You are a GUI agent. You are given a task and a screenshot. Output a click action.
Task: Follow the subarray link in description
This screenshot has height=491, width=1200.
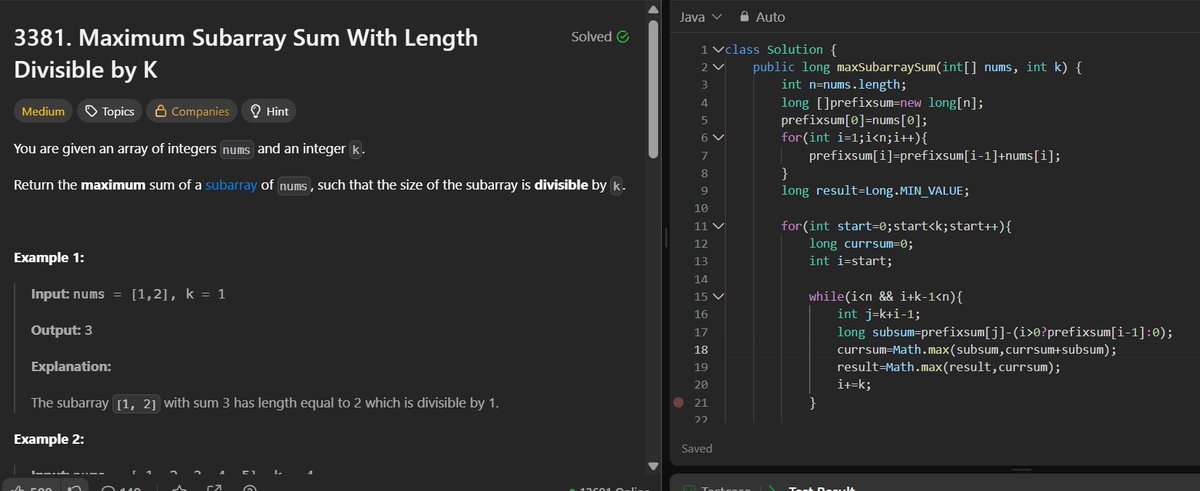pyautogui.click(x=231, y=186)
